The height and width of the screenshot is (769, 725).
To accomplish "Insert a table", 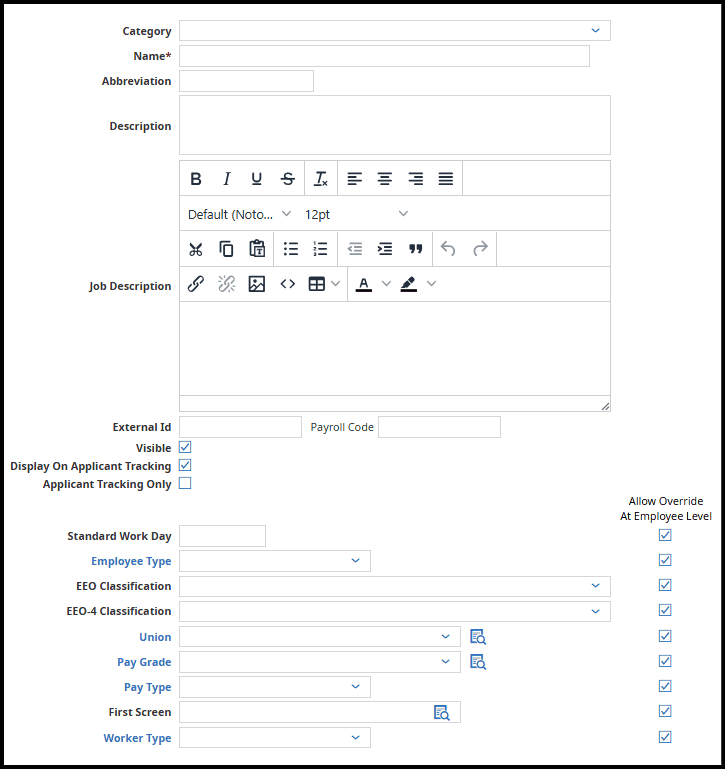I will pyautogui.click(x=316, y=284).
